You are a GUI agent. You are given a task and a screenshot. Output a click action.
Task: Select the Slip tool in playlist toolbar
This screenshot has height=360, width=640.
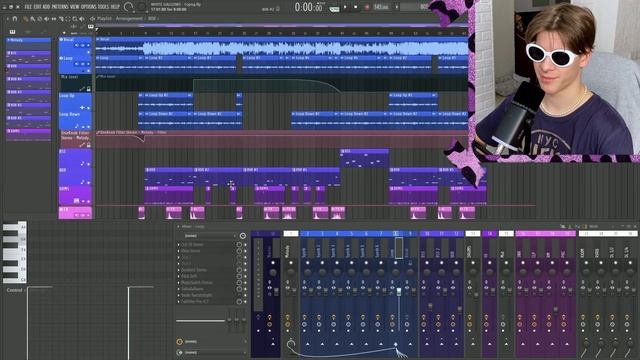[53, 19]
